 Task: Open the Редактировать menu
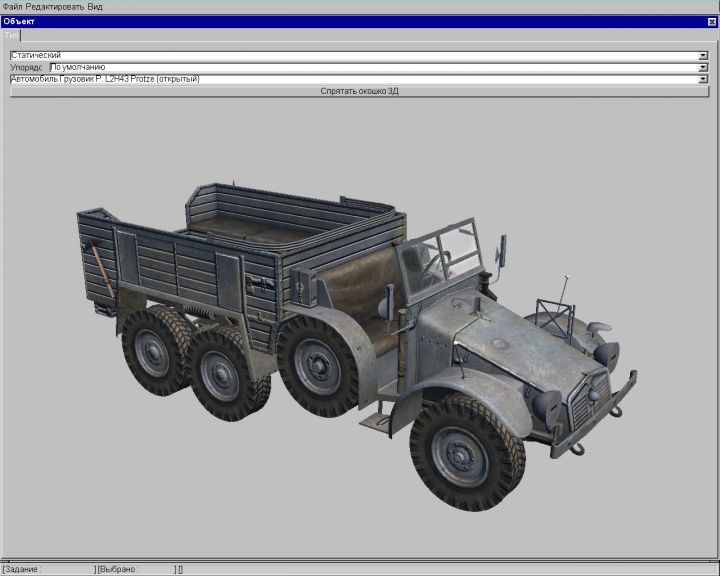click(55, 7)
